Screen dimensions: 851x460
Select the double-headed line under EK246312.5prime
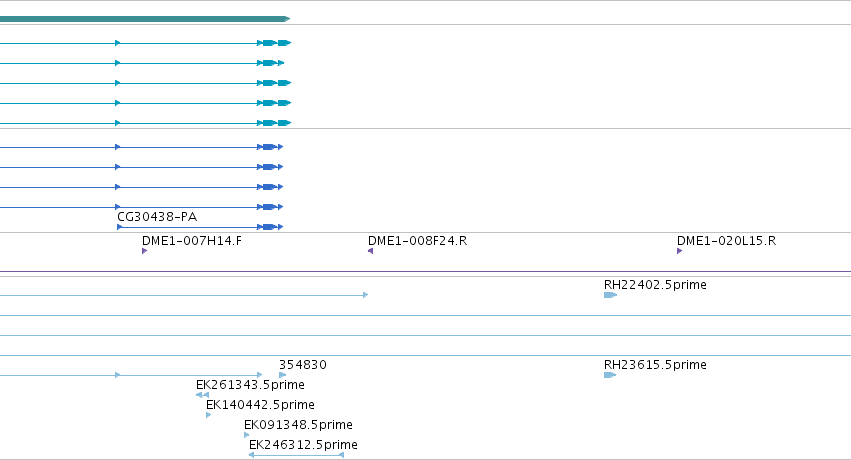tap(296, 455)
